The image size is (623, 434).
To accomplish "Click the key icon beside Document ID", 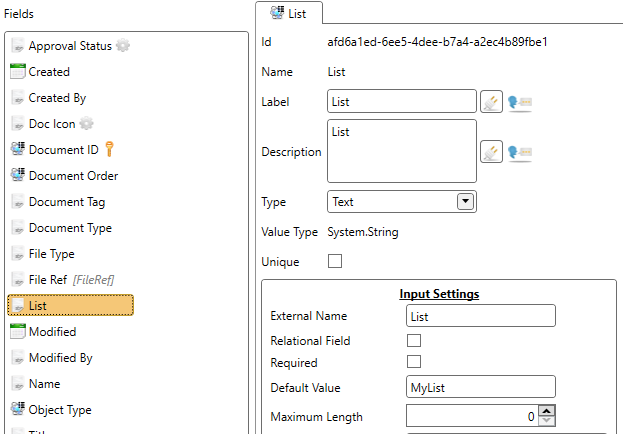I will (x=110, y=149).
